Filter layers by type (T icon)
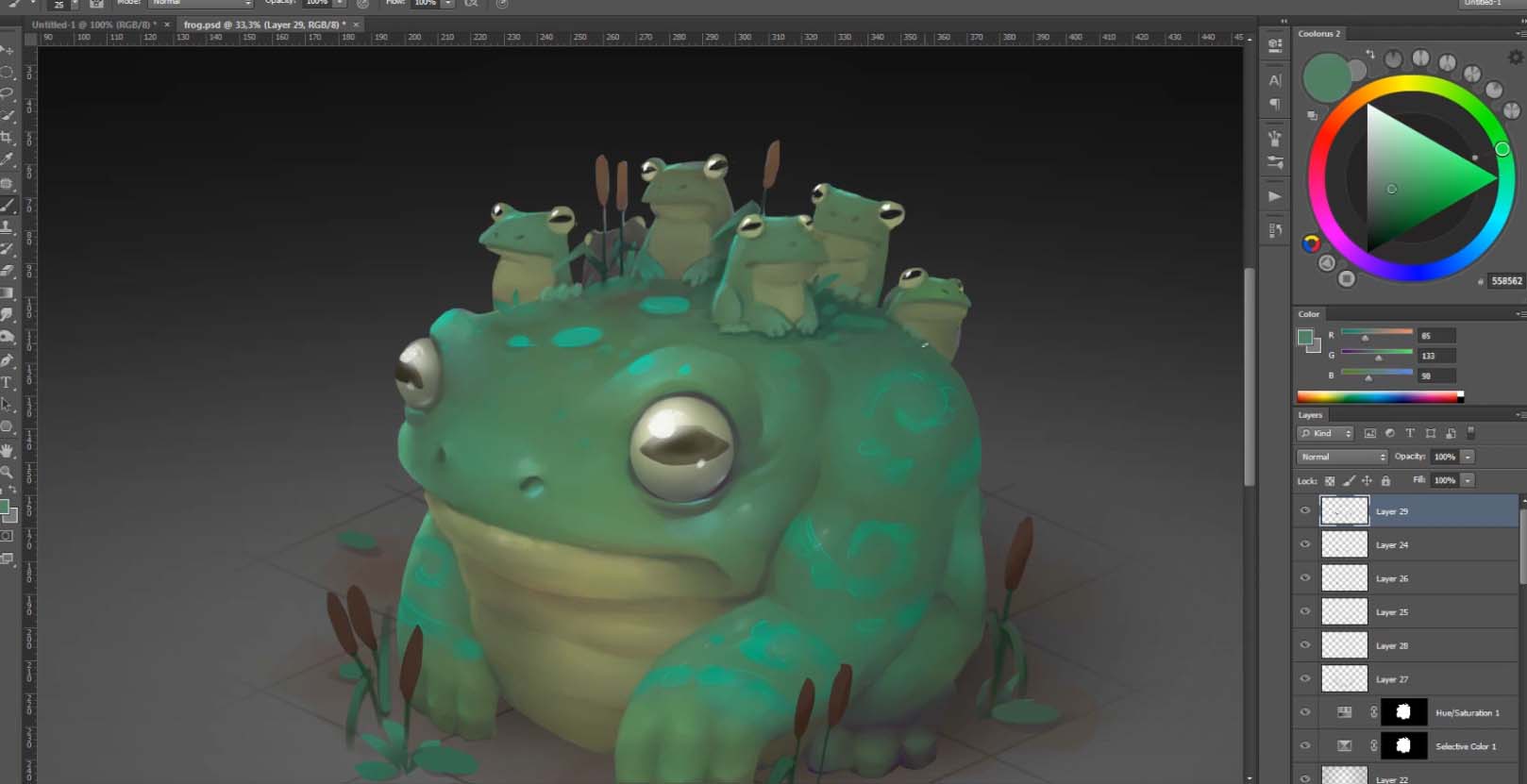This screenshot has height=784, width=1527. pos(1410,433)
